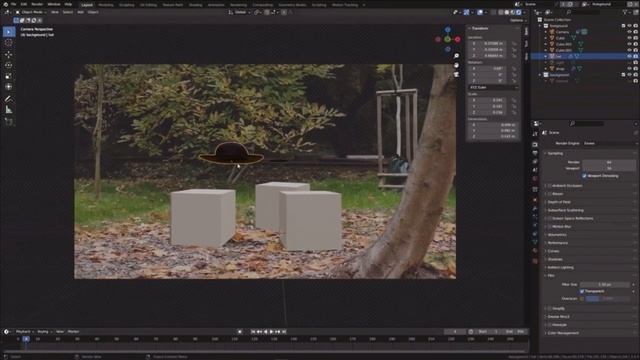Select the Select Box tool

(x=9, y=32)
